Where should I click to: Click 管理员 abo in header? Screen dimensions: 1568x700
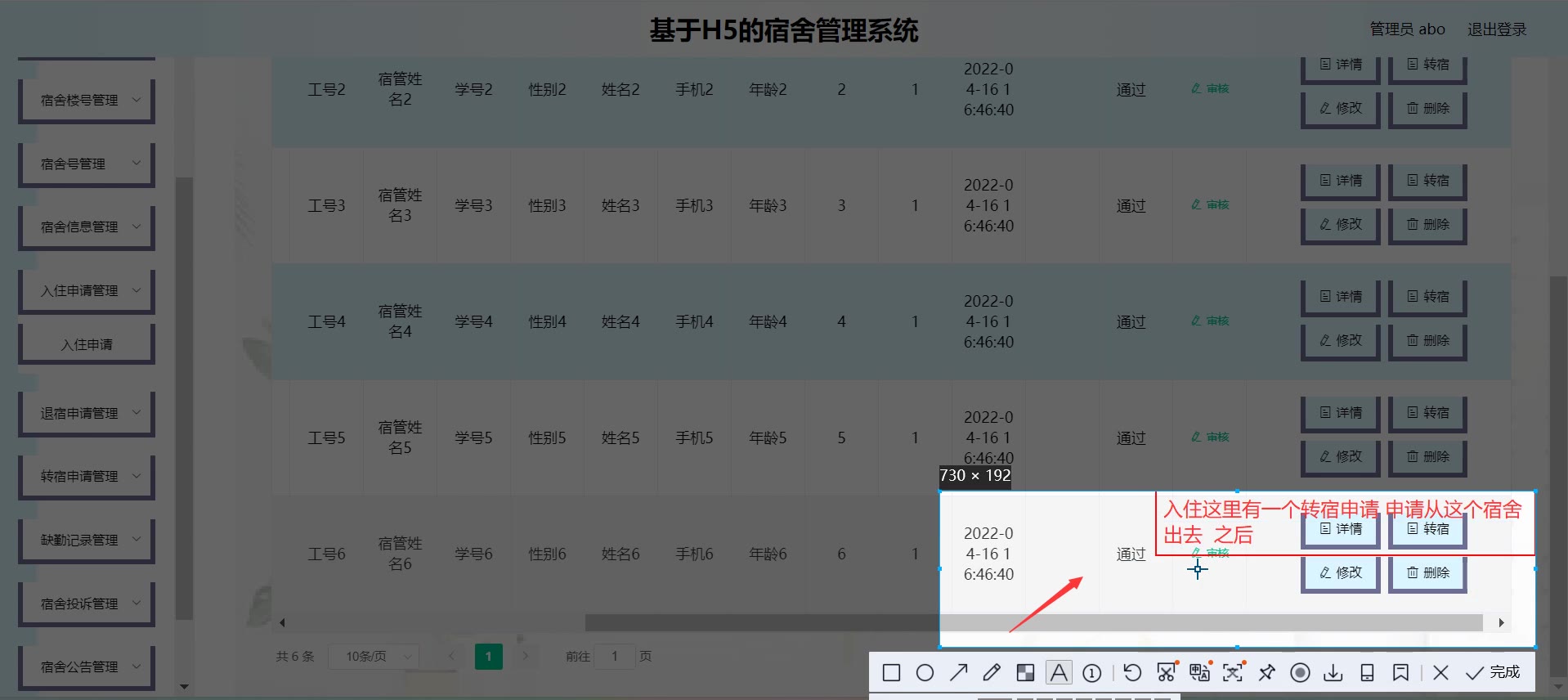click(1407, 29)
